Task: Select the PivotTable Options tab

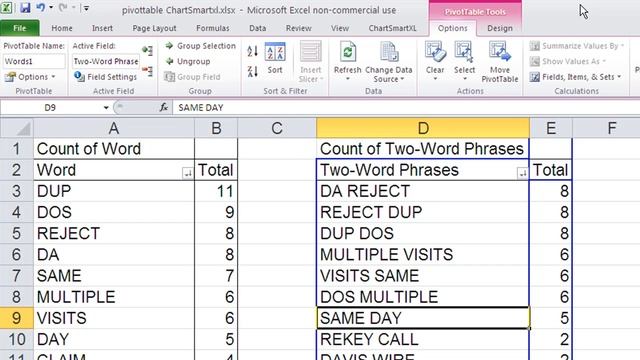Action: [x=452, y=28]
